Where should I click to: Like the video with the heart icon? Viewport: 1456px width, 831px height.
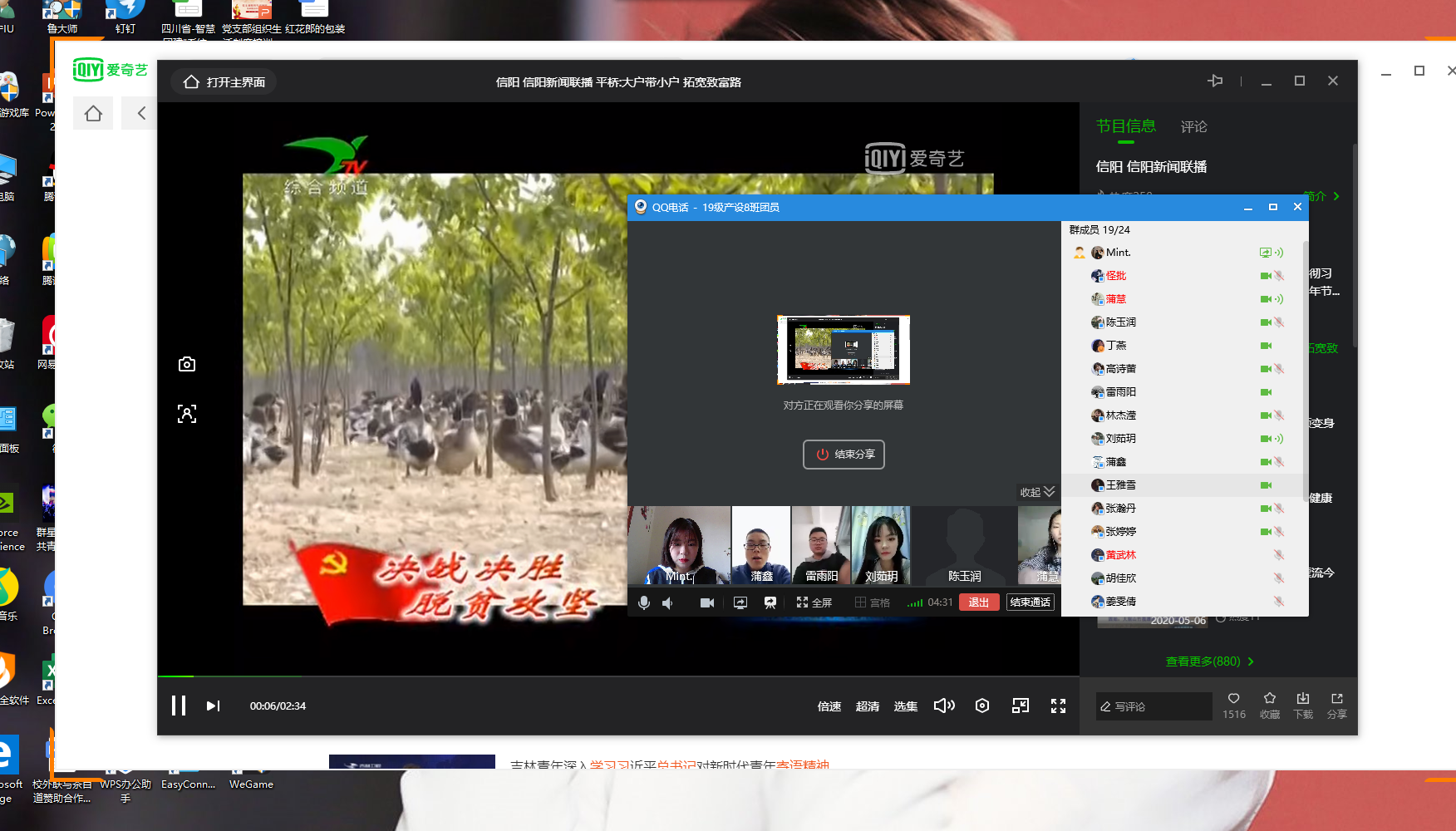(x=1233, y=705)
